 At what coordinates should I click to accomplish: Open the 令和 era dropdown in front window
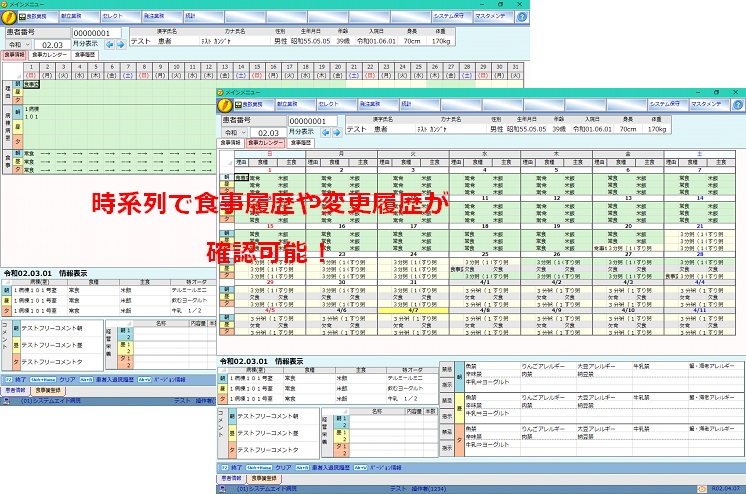click(235, 132)
